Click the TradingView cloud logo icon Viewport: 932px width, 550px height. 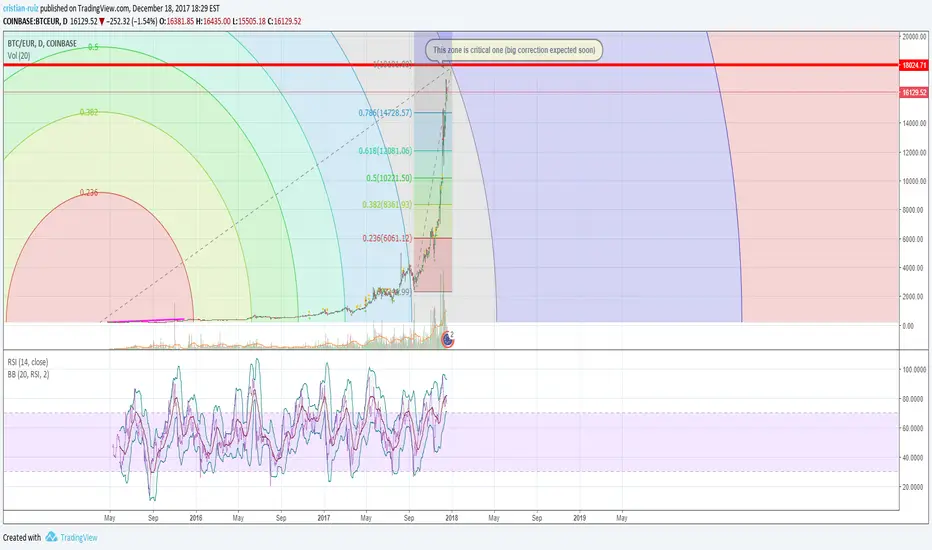pos(51,537)
